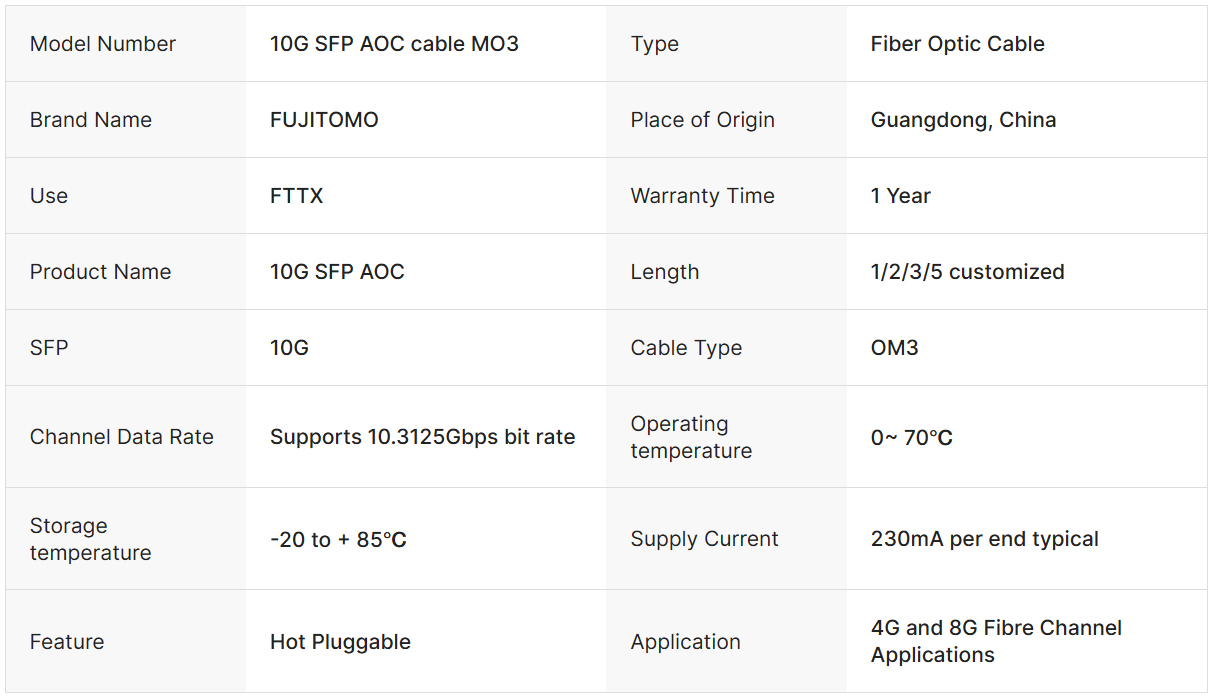
Task: Click the Channel Data Rate label
Action: [x=122, y=437]
